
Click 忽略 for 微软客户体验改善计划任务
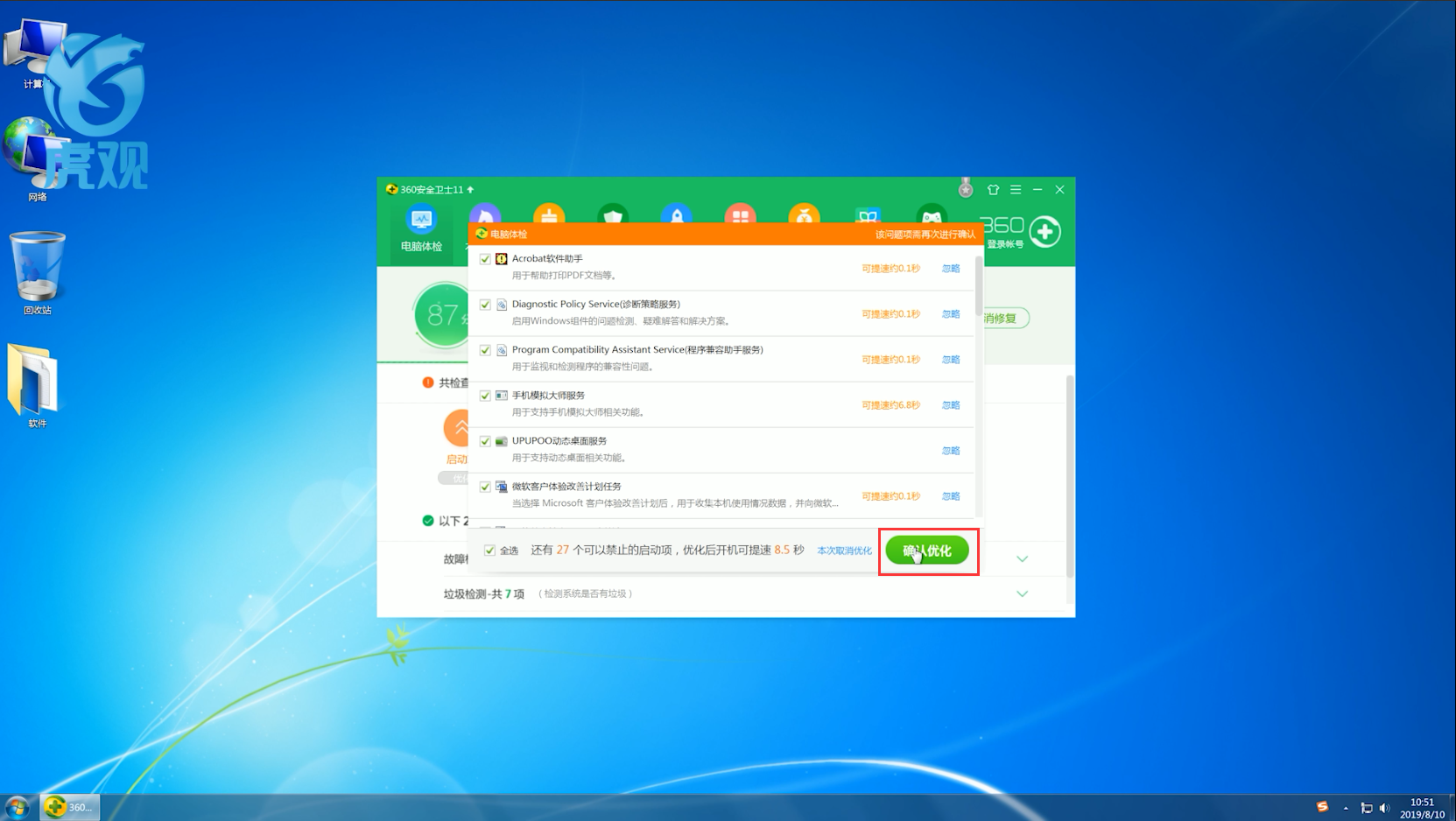click(x=951, y=496)
